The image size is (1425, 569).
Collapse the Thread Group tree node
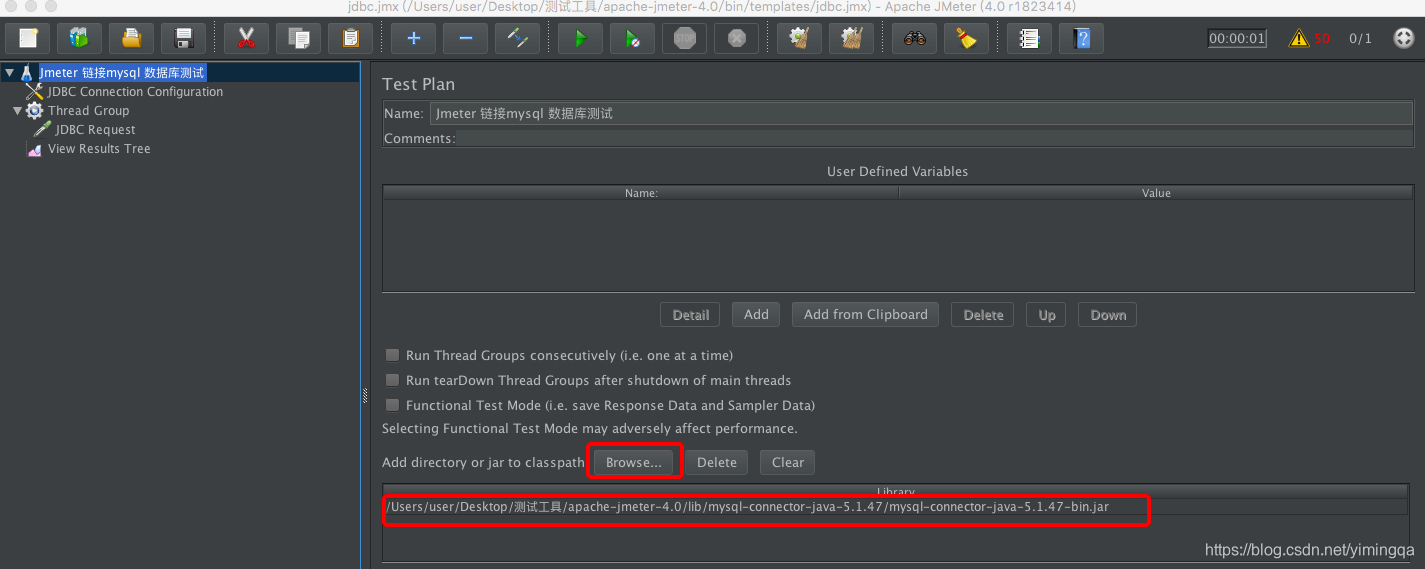(17, 111)
